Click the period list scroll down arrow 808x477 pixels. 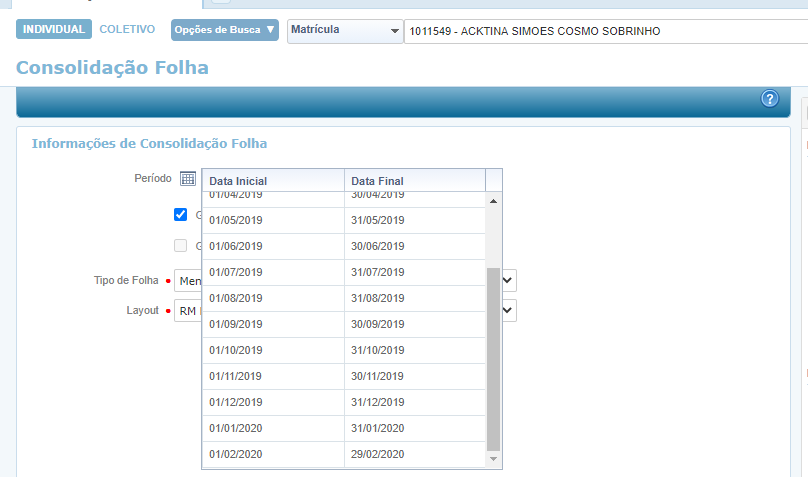pos(493,458)
